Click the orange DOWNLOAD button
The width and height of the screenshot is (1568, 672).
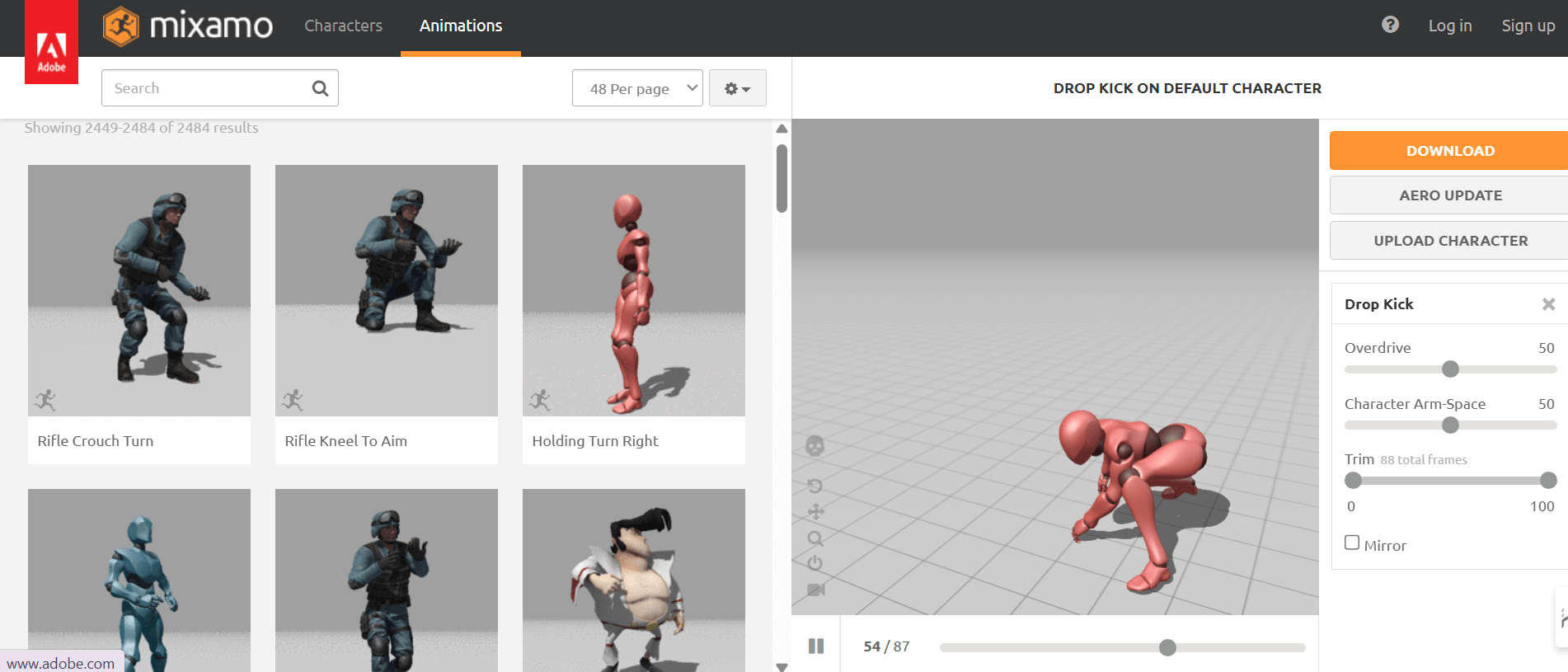1449,151
